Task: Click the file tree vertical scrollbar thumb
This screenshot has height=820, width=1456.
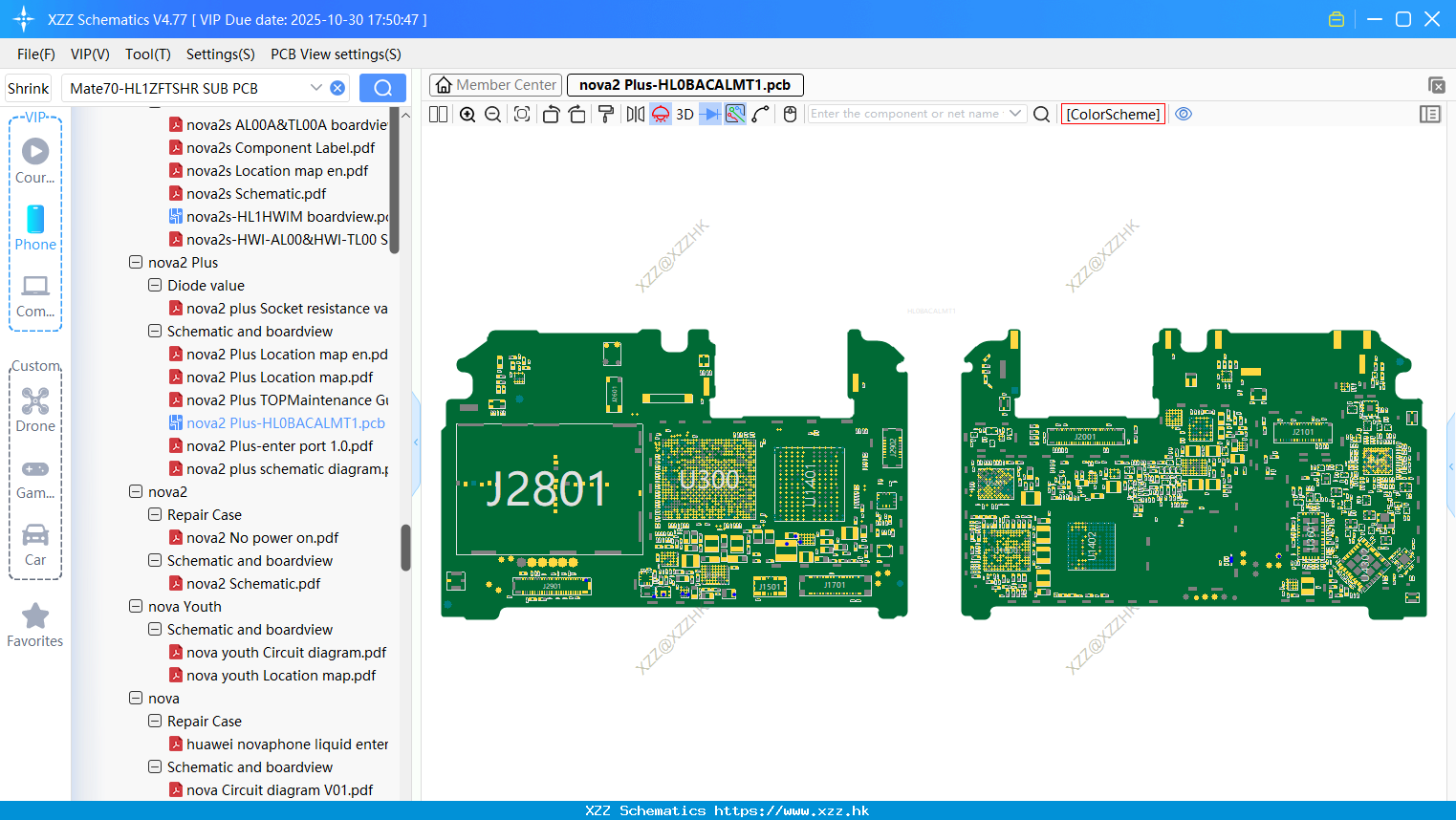Action: [405, 548]
